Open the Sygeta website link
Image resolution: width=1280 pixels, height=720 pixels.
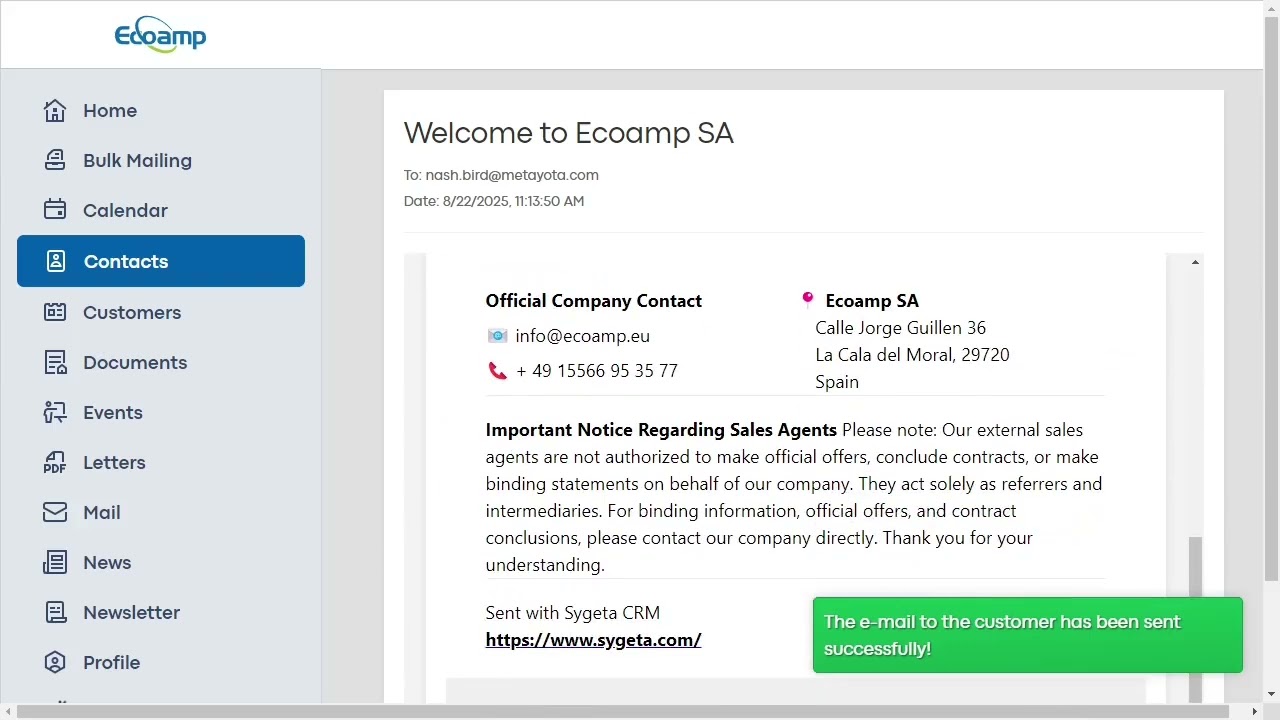tap(593, 640)
